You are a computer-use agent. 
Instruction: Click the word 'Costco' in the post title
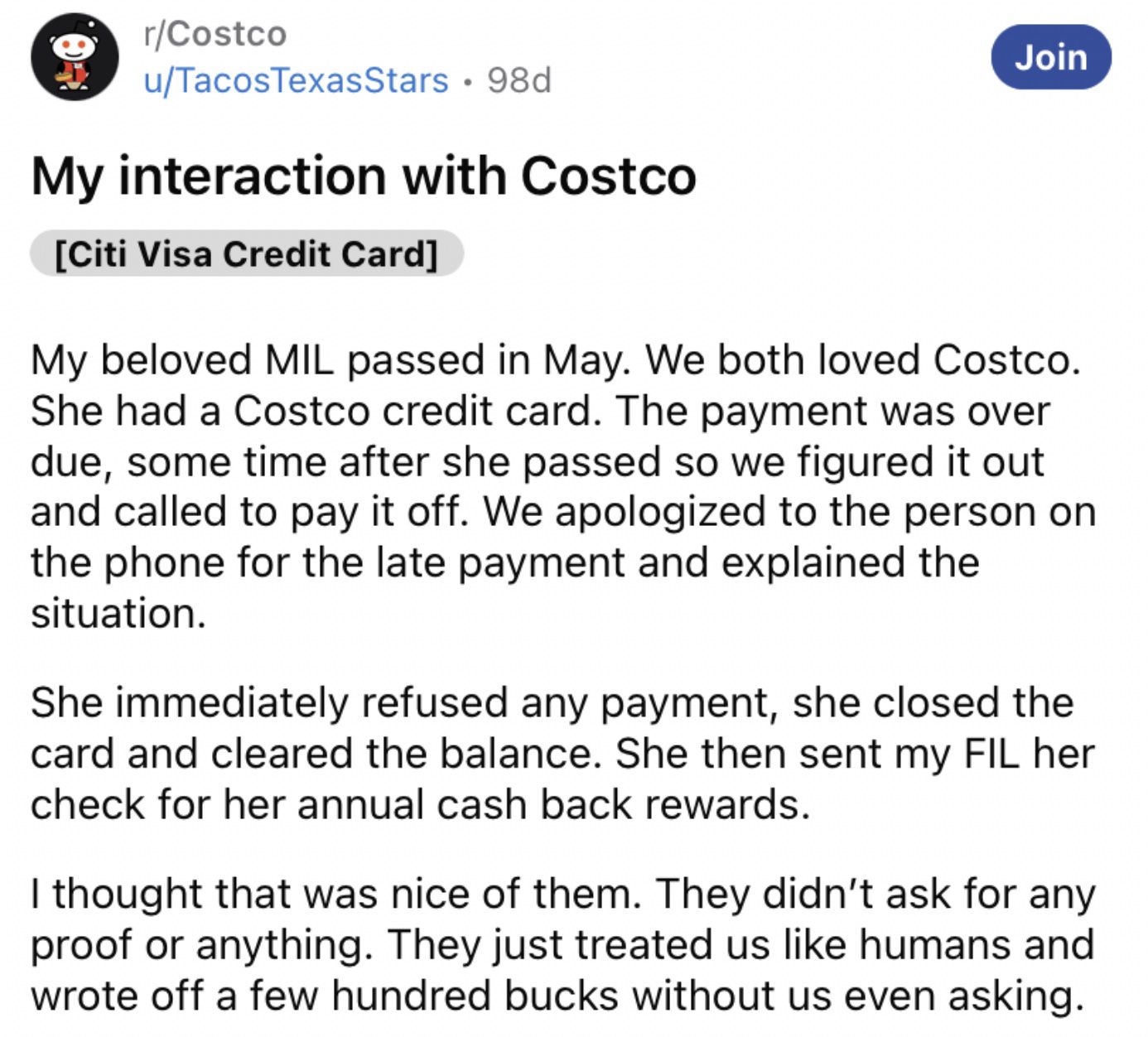coord(608,176)
